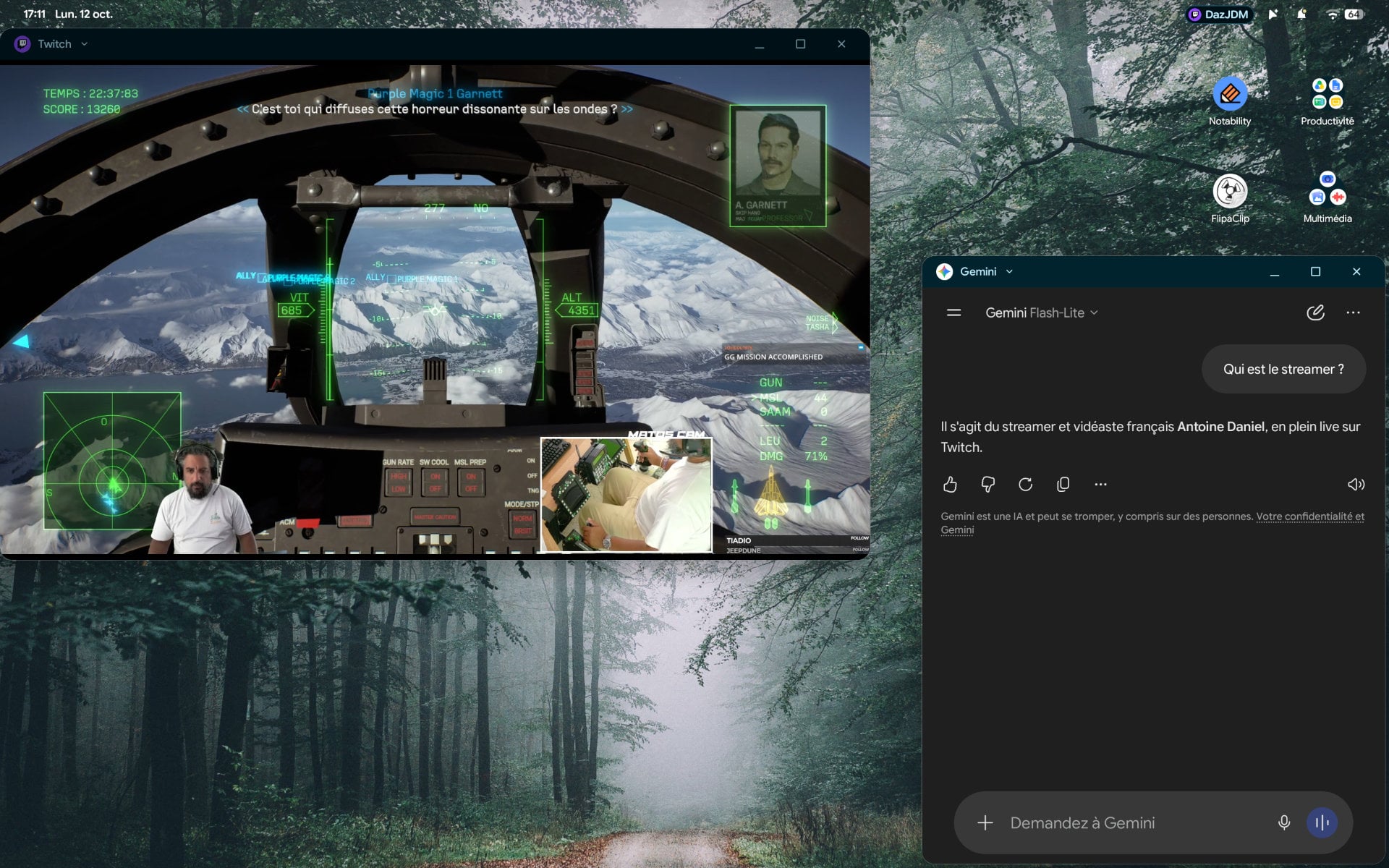Dislike Gemini's response with thumbs down
The height and width of the screenshot is (868, 1389).
coord(987,485)
